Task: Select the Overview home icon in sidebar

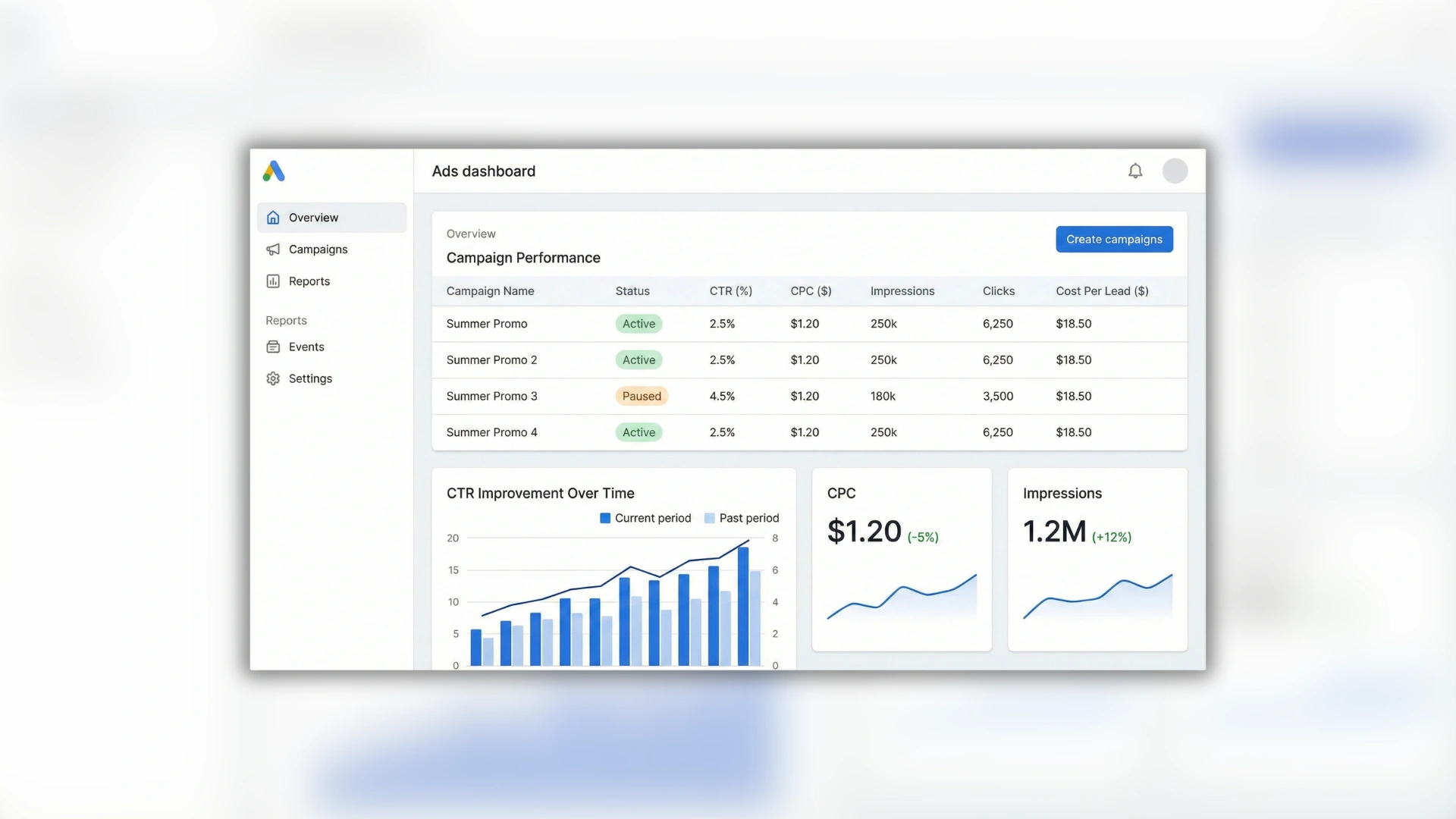Action: coord(274,218)
